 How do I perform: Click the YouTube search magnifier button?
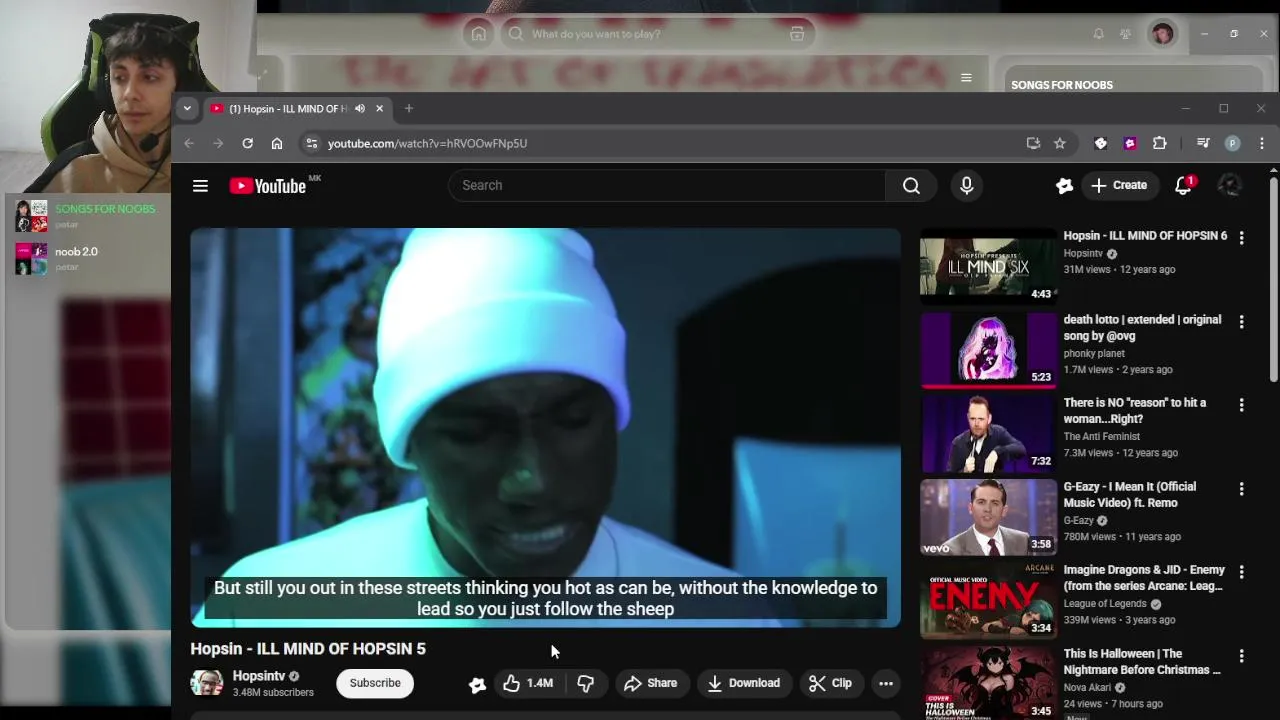pos(911,185)
